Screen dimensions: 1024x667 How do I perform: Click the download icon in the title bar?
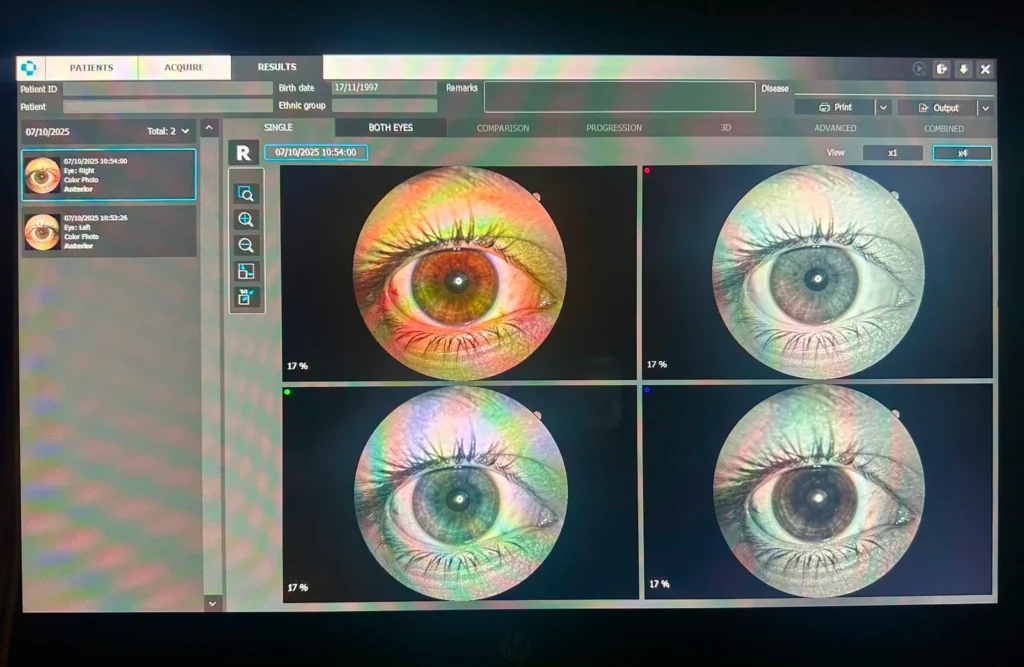[963, 68]
